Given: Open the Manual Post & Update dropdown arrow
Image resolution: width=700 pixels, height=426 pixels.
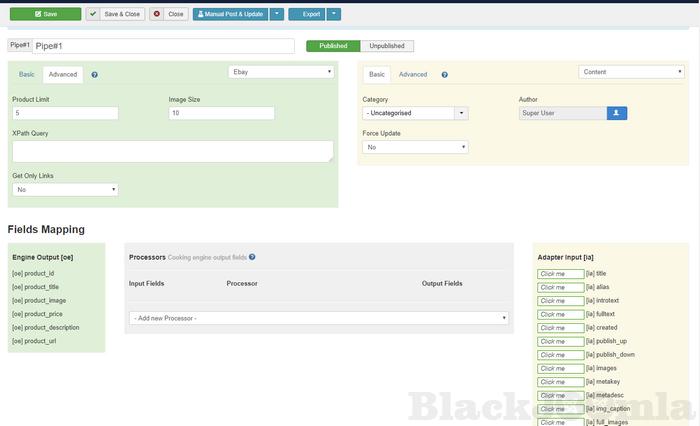Looking at the screenshot, I should (277, 14).
